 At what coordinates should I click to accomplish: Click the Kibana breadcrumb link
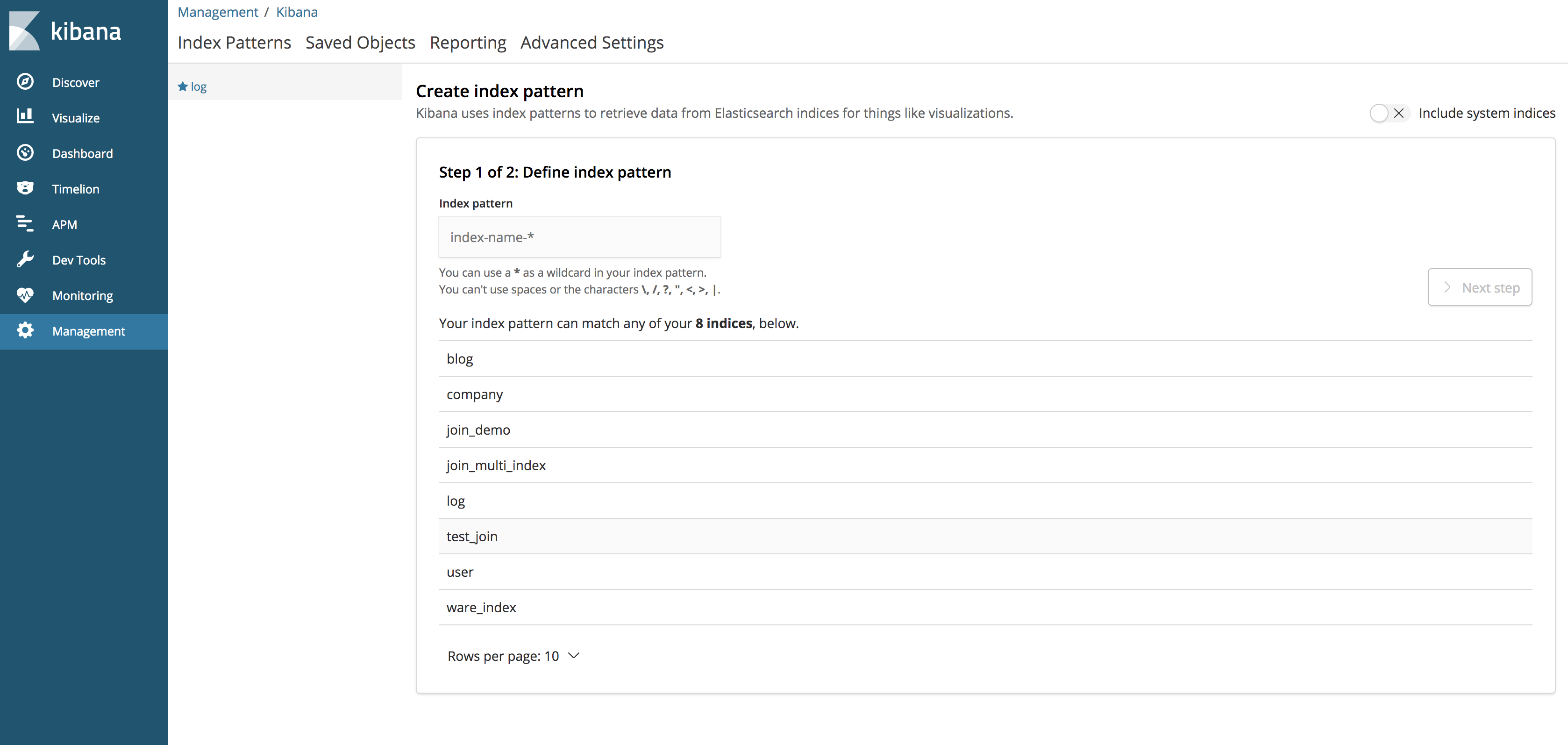[296, 12]
